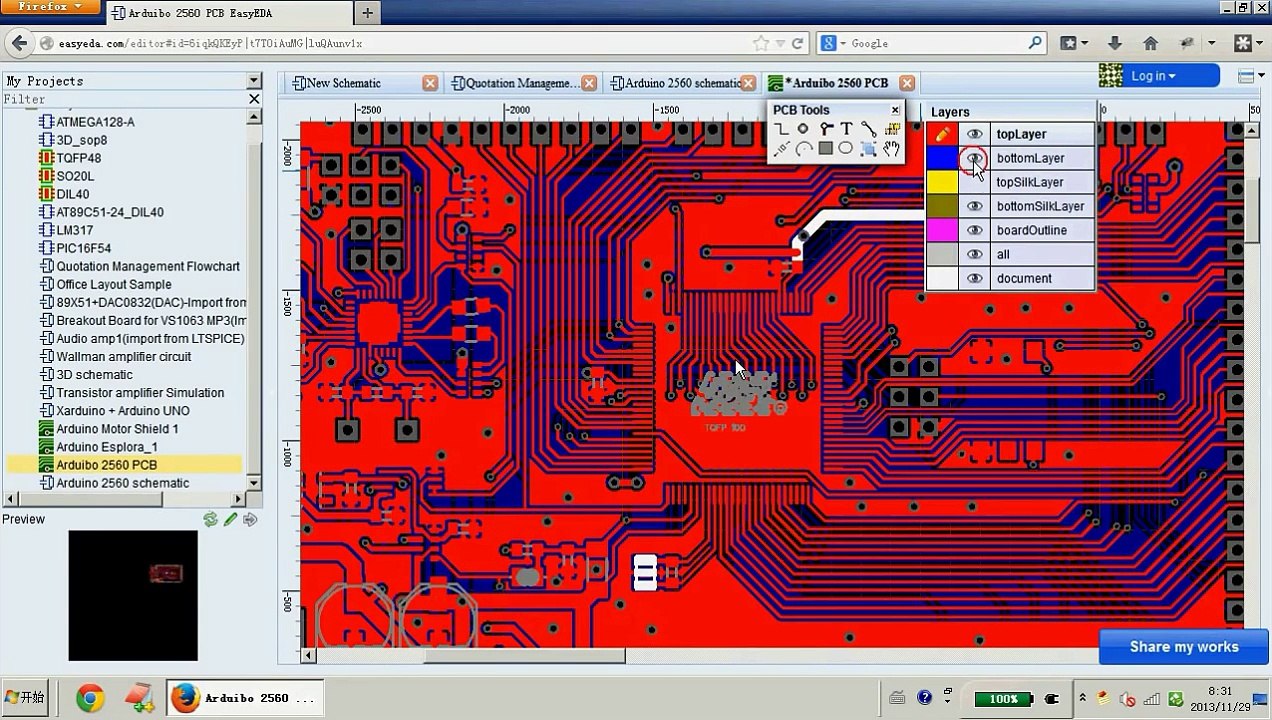Switch to the New Schematic tab
Screen dimensions: 1272x720
(343, 83)
